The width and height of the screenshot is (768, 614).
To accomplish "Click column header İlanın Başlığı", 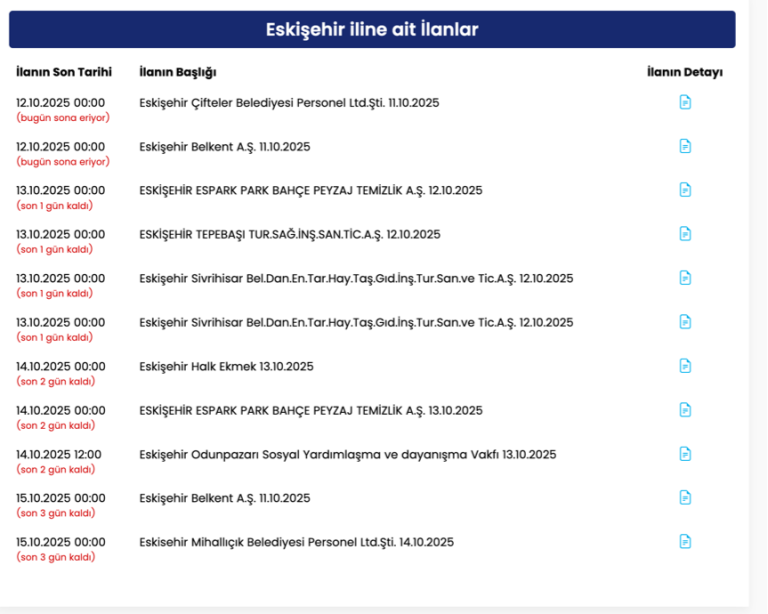I will click(x=178, y=72).
